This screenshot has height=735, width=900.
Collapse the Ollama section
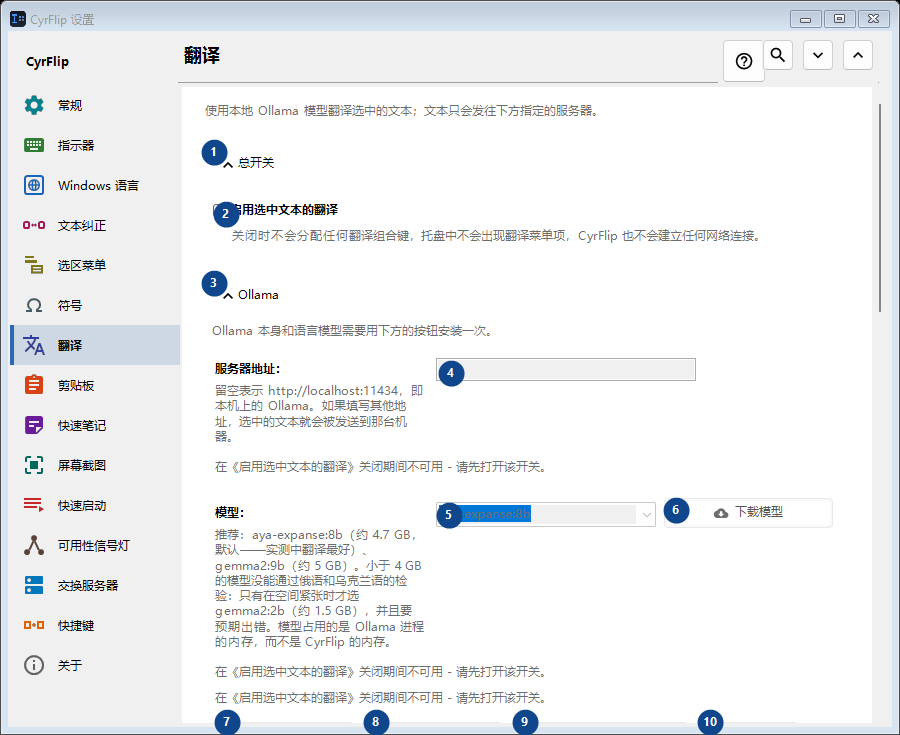pyautogui.click(x=228, y=295)
